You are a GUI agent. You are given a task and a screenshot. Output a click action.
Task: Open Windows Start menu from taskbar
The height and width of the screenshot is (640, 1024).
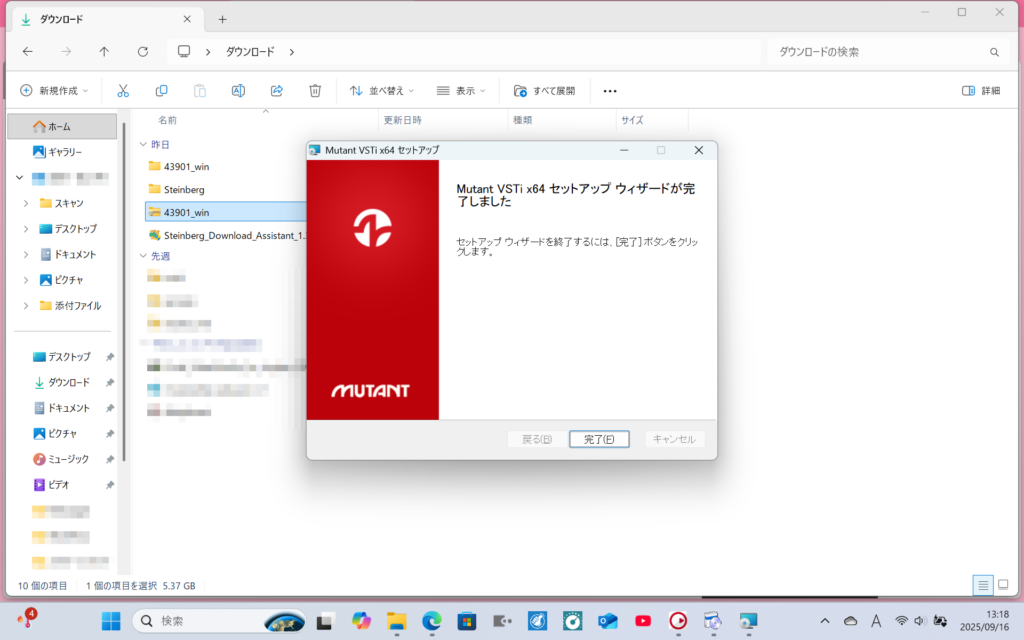(x=111, y=620)
